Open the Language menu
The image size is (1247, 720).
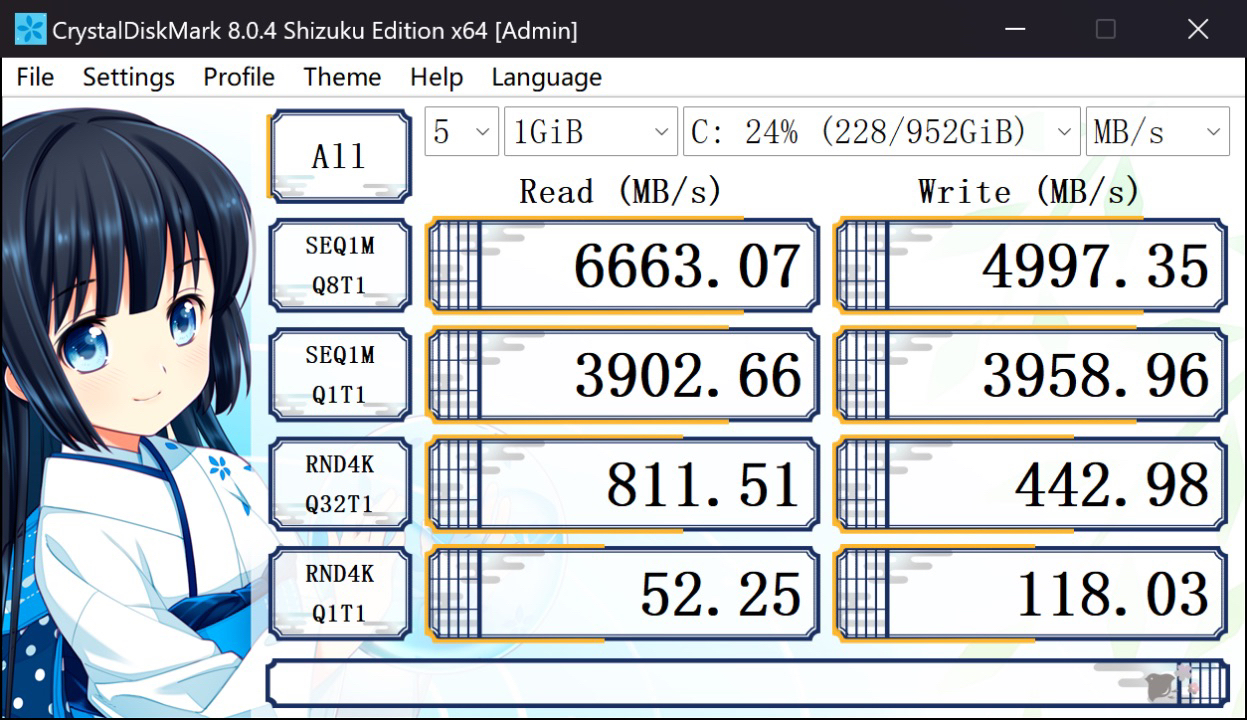point(546,77)
